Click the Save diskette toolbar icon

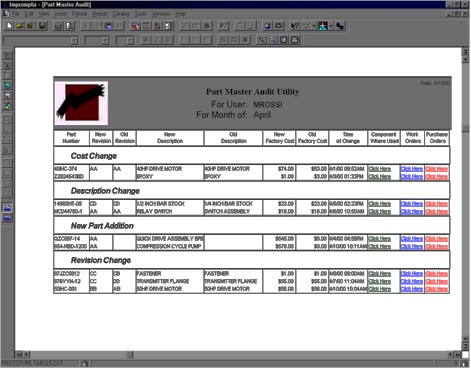(42, 26)
